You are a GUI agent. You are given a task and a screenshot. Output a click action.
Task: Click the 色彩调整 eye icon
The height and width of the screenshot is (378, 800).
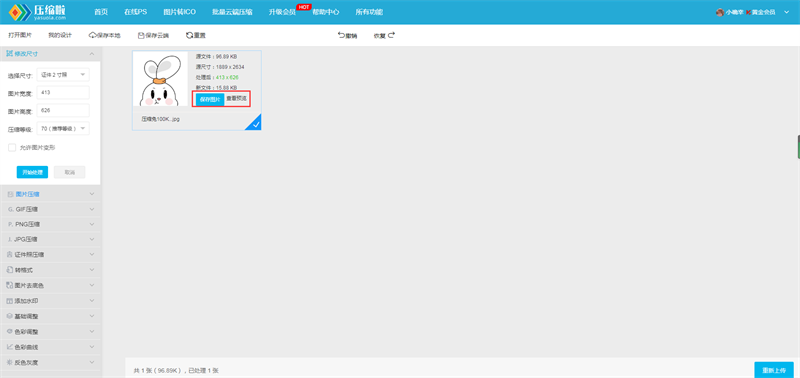[x=10, y=332]
